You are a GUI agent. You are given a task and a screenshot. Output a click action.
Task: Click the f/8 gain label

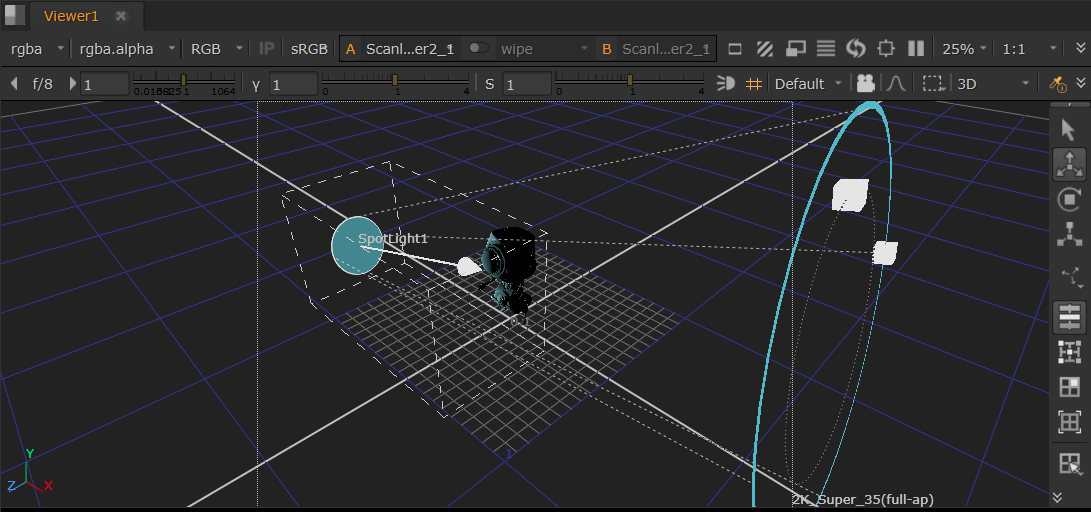(43, 84)
